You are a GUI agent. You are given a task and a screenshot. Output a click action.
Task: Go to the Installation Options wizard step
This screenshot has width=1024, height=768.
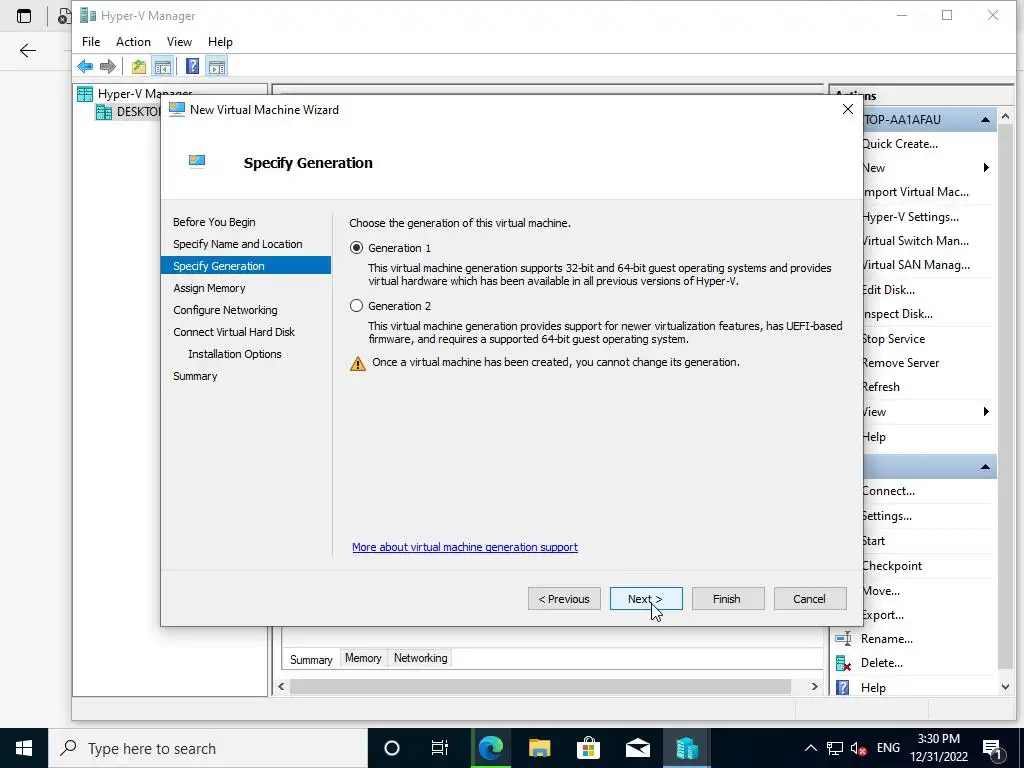coord(234,354)
